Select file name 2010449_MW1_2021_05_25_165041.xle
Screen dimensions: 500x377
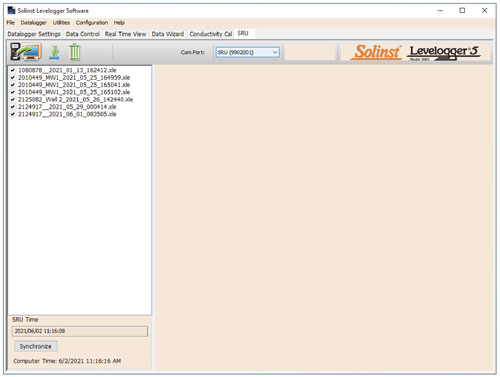[74, 85]
